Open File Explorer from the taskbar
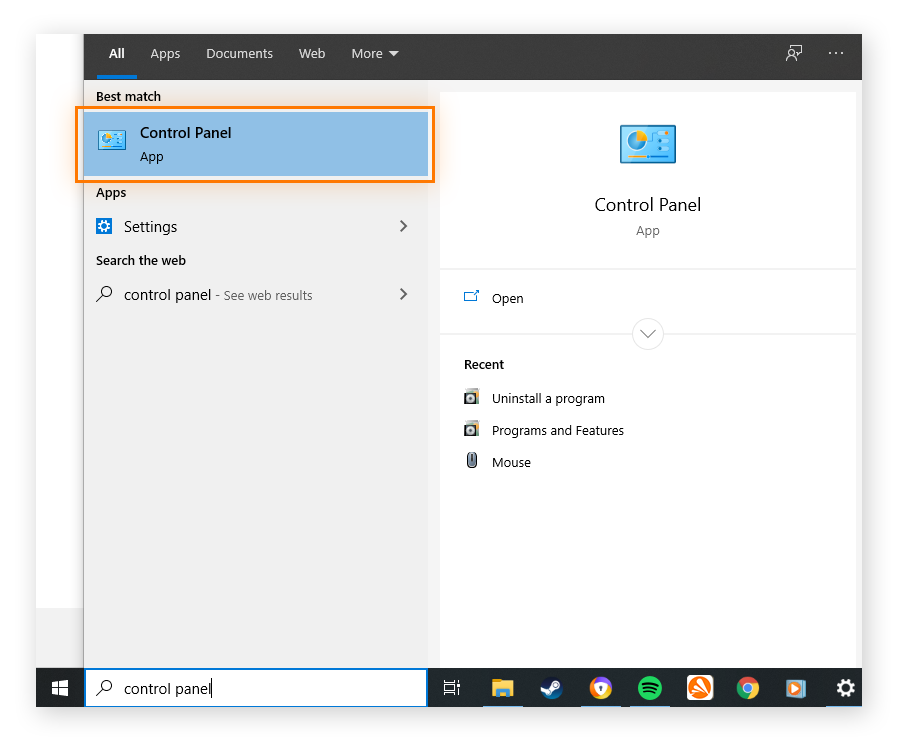The width and height of the screenshot is (899, 744). pos(502,688)
